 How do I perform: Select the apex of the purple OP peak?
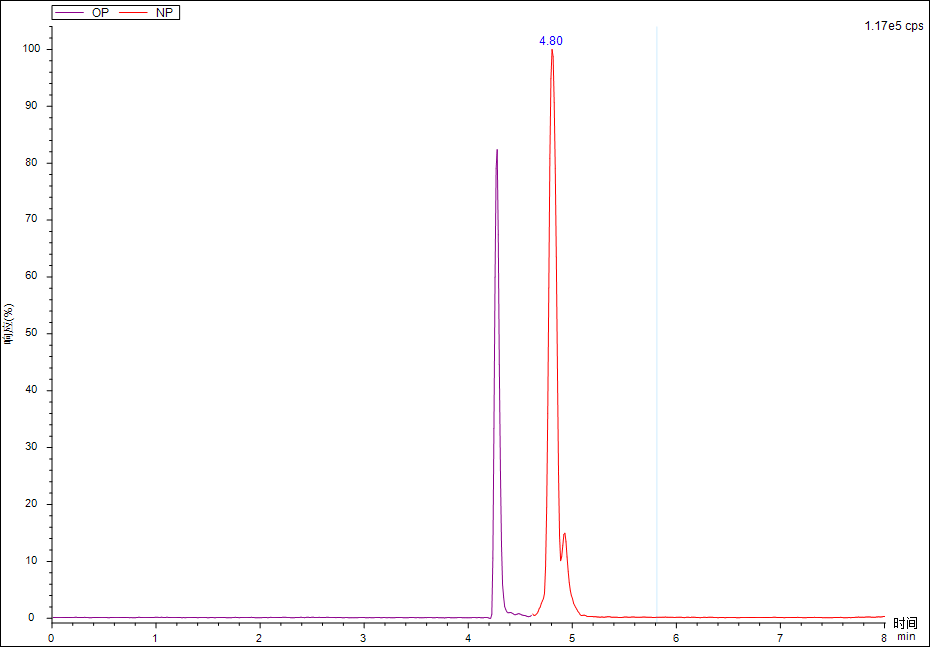tap(497, 151)
